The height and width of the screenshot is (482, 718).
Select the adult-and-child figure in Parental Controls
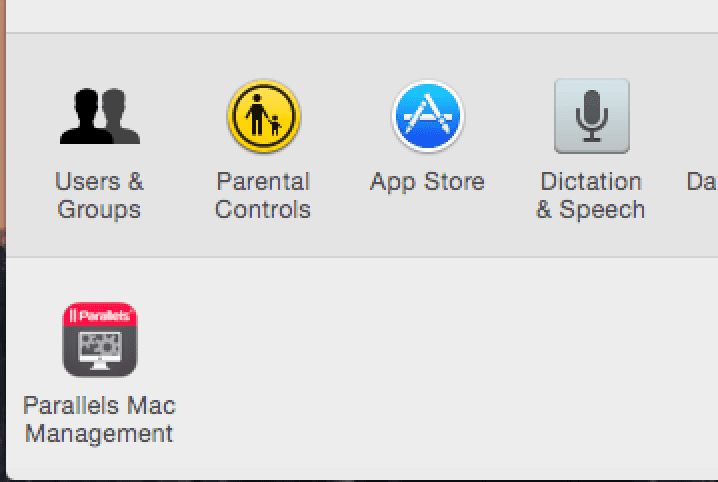tap(263, 115)
